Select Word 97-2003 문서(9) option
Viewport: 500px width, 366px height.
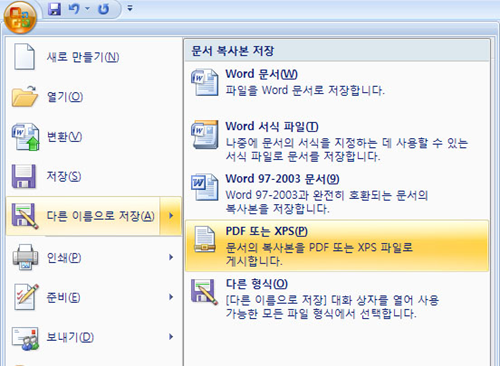[x=282, y=179]
